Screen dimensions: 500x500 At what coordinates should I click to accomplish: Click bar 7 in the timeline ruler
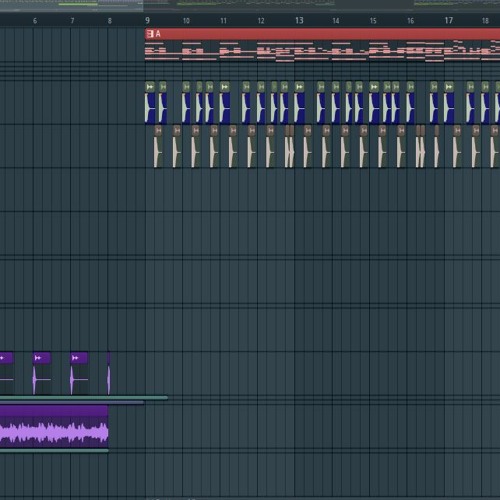(72, 21)
